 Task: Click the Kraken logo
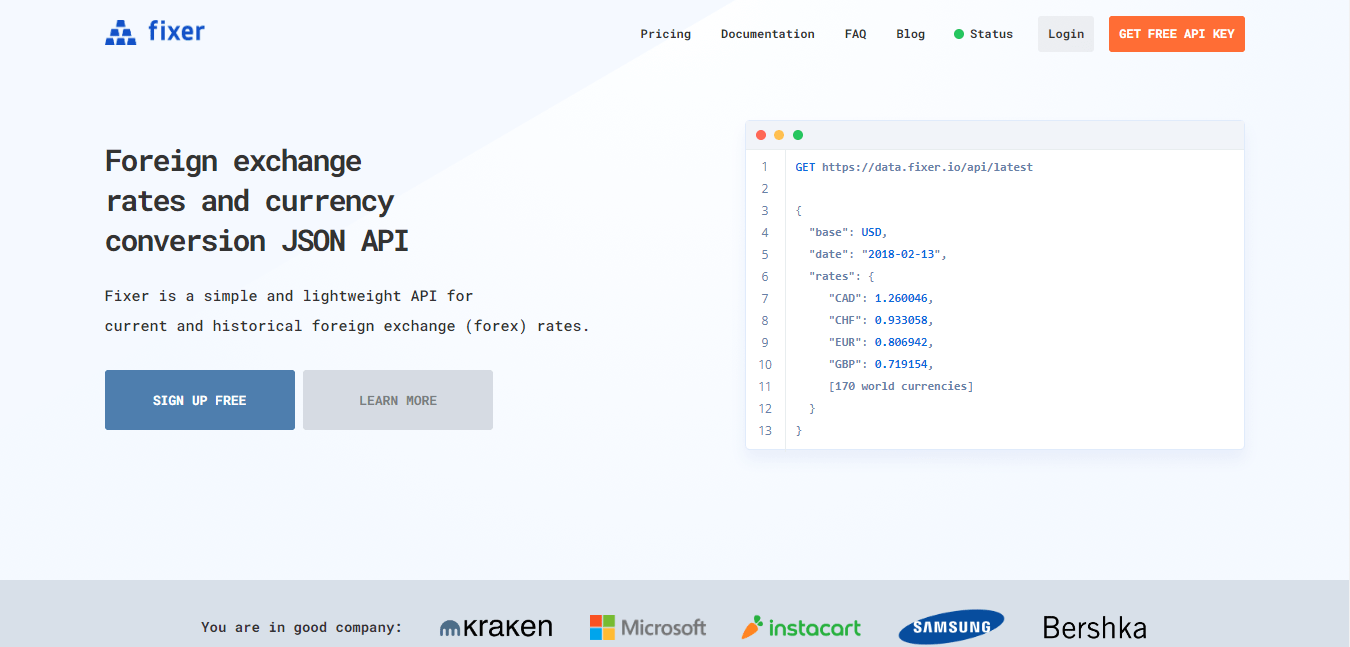pyautogui.click(x=496, y=627)
